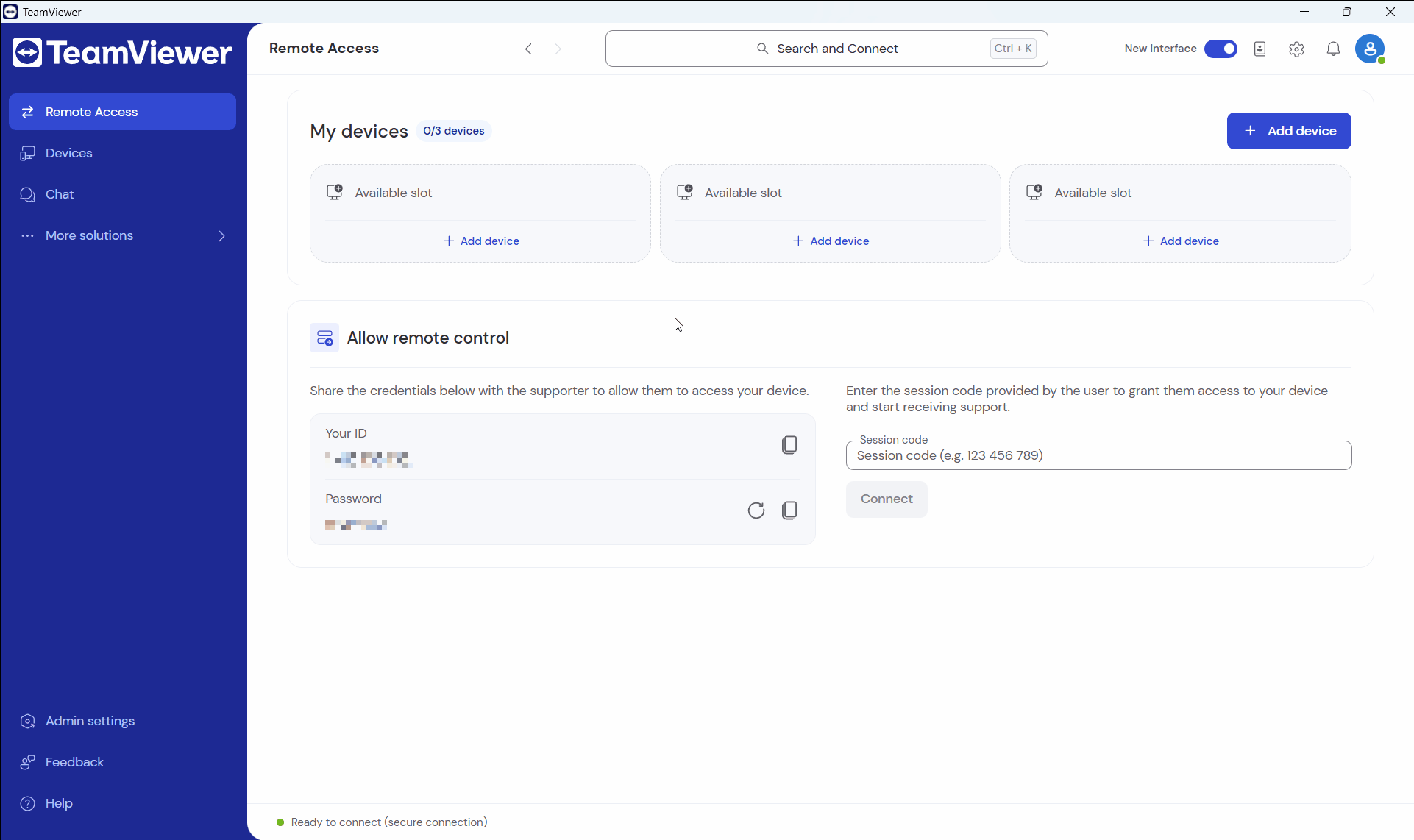Image resolution: width=1414 pixels, height=840 pixels.
Task: Open Devices in the sidebar
Action: click(x=69, y=153)
